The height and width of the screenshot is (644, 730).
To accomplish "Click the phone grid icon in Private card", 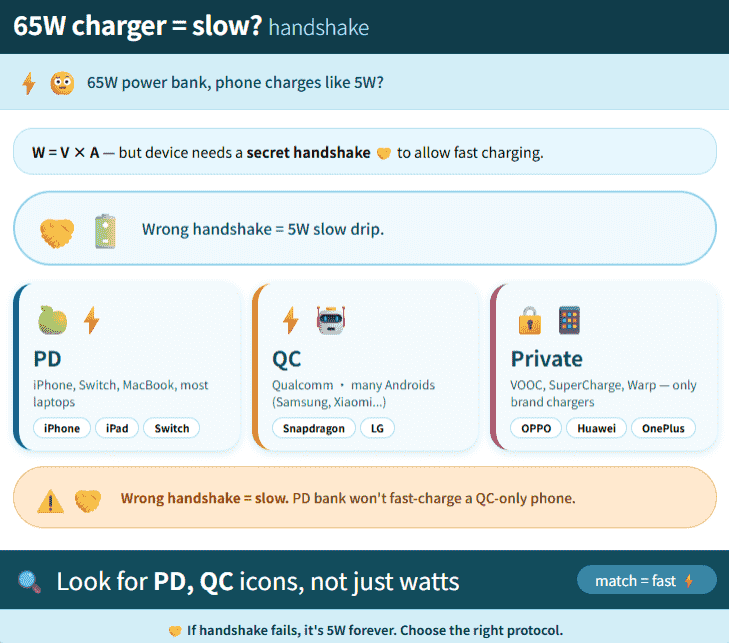I will click(569, 320).
